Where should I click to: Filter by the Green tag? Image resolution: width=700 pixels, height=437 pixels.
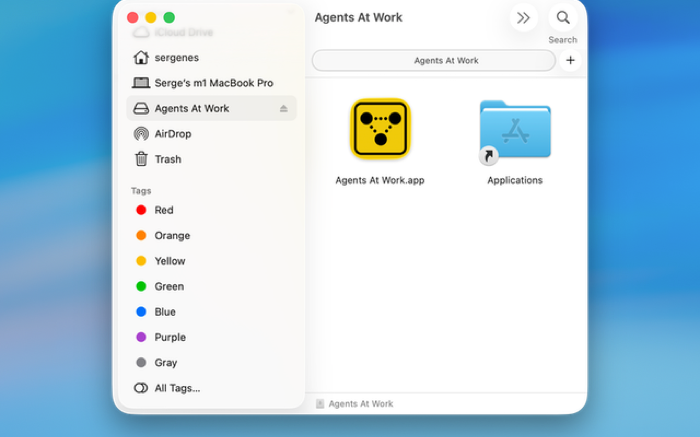(211, 287)
